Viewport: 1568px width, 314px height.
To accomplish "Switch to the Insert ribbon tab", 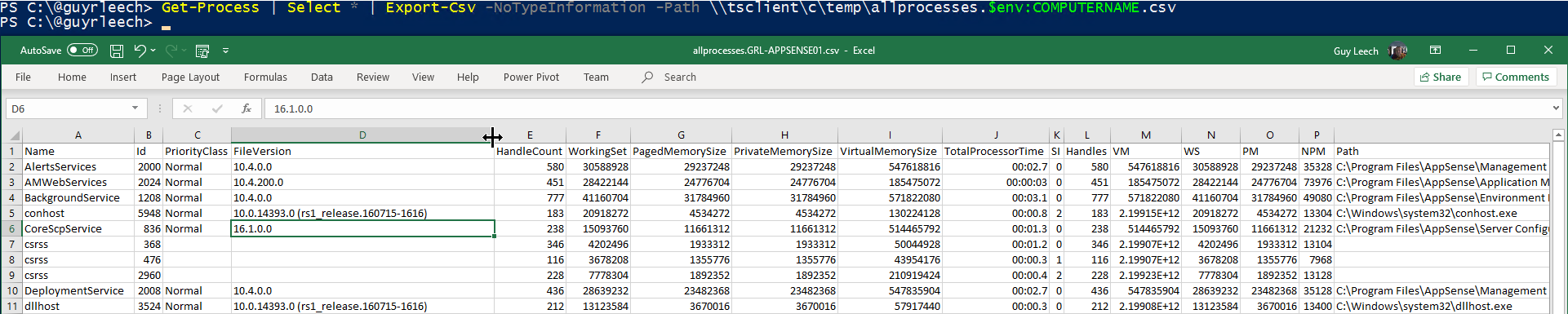I will pos(123,77).
